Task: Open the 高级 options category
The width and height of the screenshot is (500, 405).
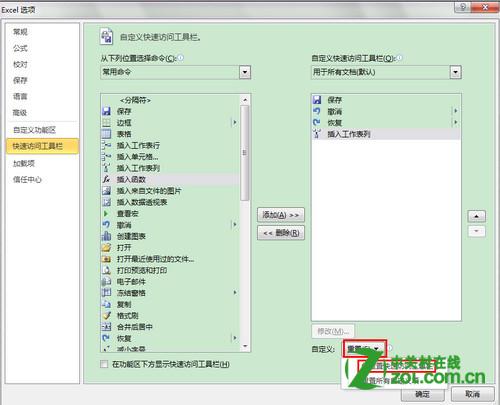Action: pyautogui.click(x=42, y=113)
